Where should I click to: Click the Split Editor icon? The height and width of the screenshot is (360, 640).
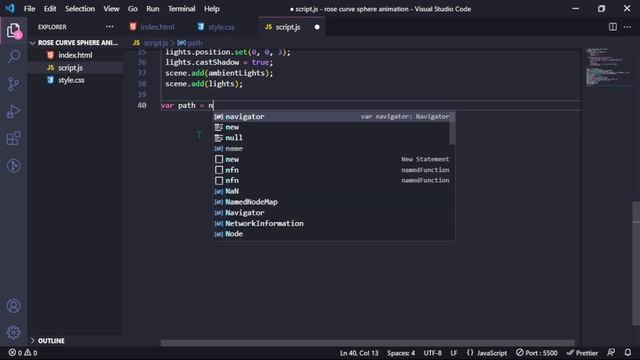coord(613,27)
